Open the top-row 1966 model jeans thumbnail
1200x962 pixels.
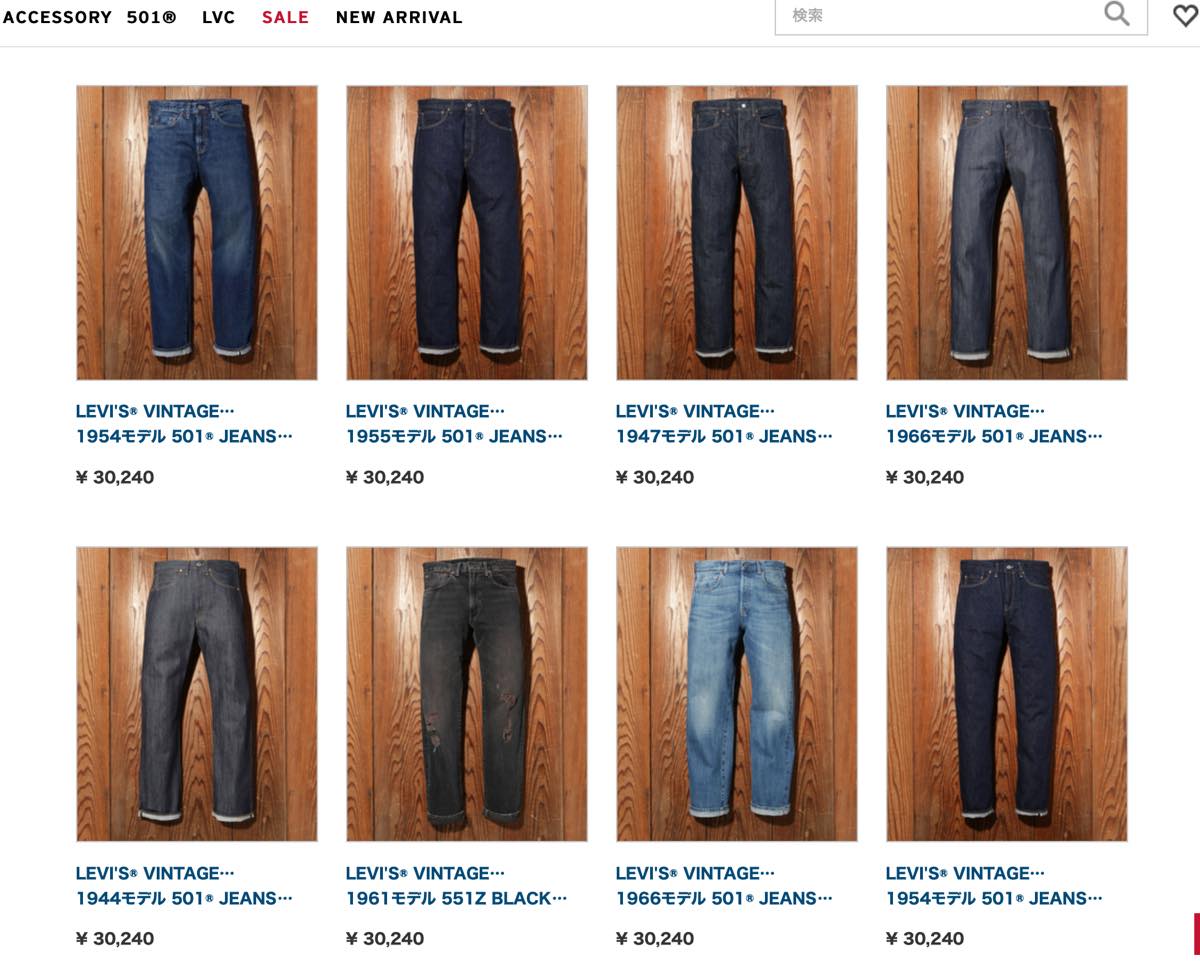tap(1007, 233)
